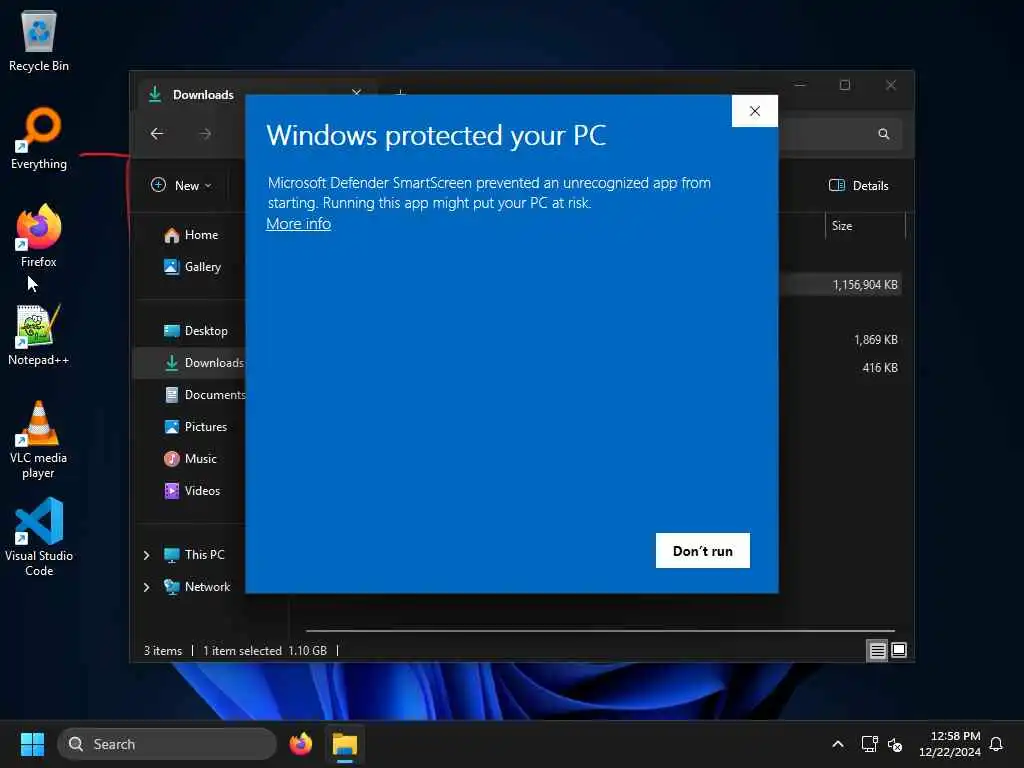1024x768 pixels.
Task: Launch VLC media player desktop shortcut
Action: (39, 439)
